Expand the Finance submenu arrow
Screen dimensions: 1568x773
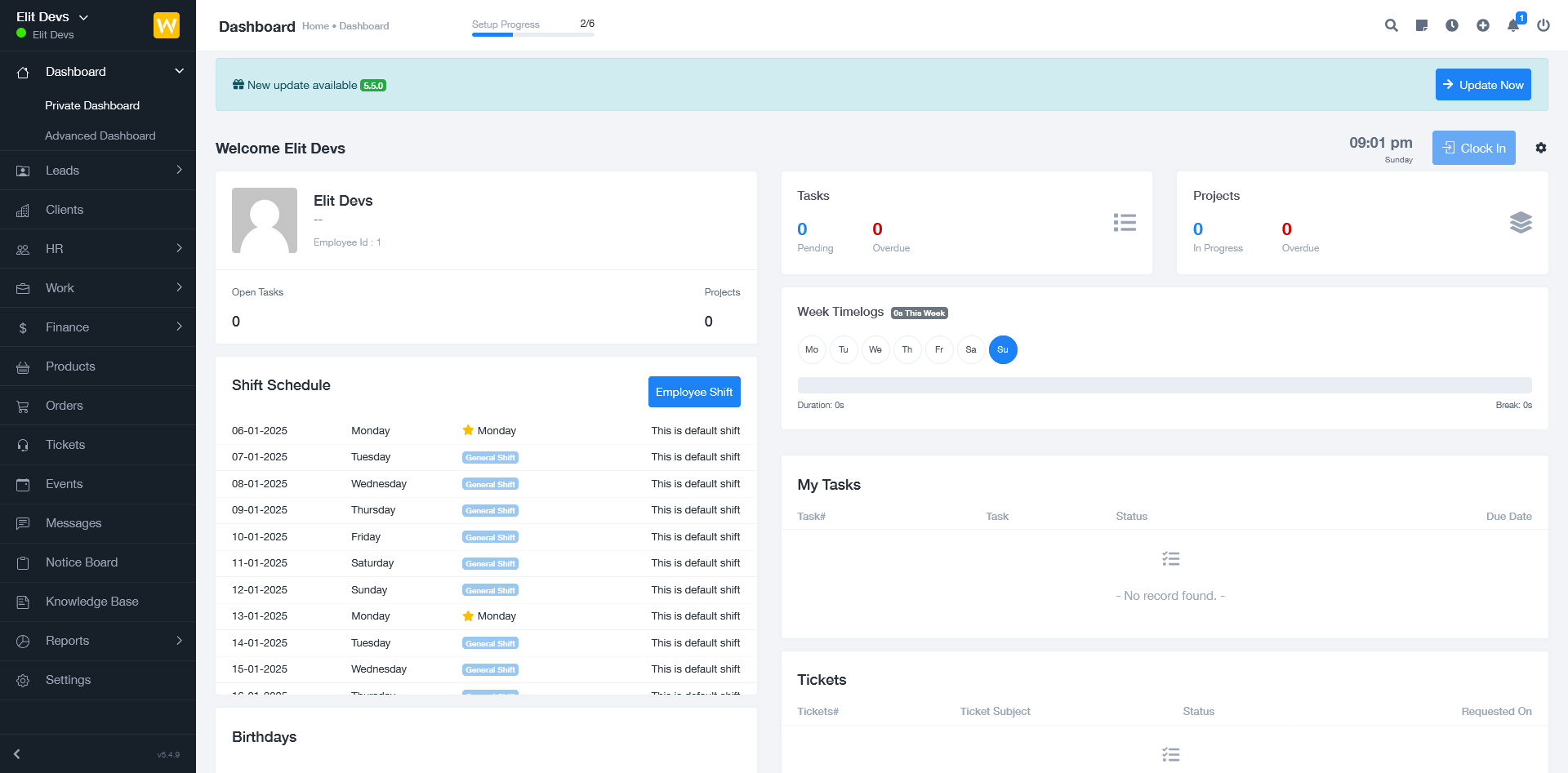(180, 327)
